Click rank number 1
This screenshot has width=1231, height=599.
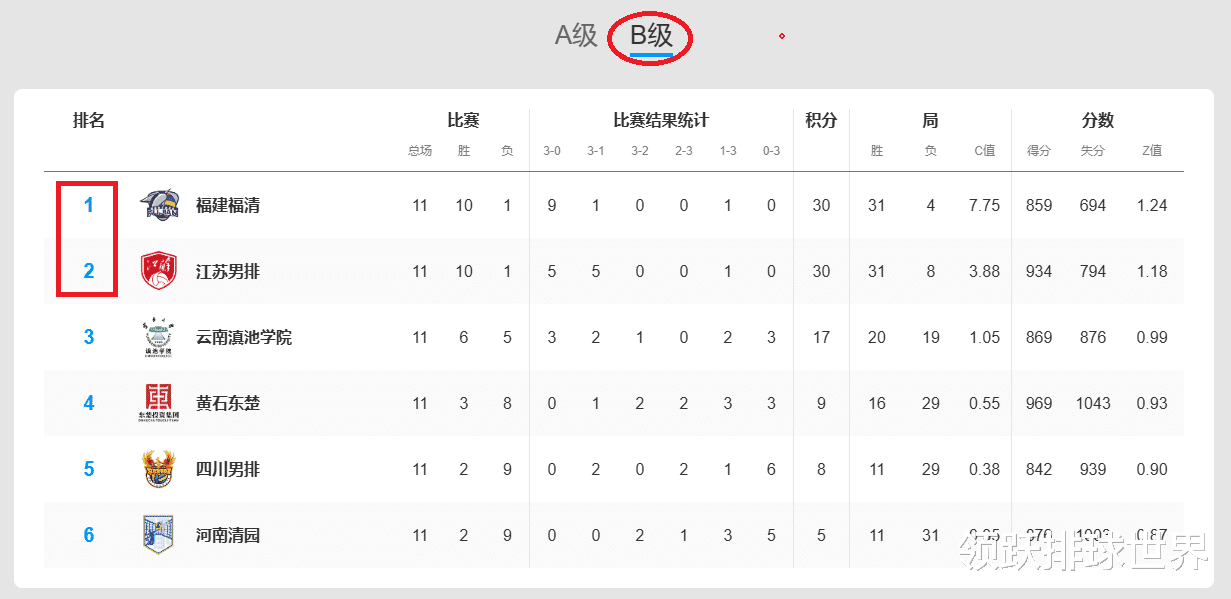89,205
